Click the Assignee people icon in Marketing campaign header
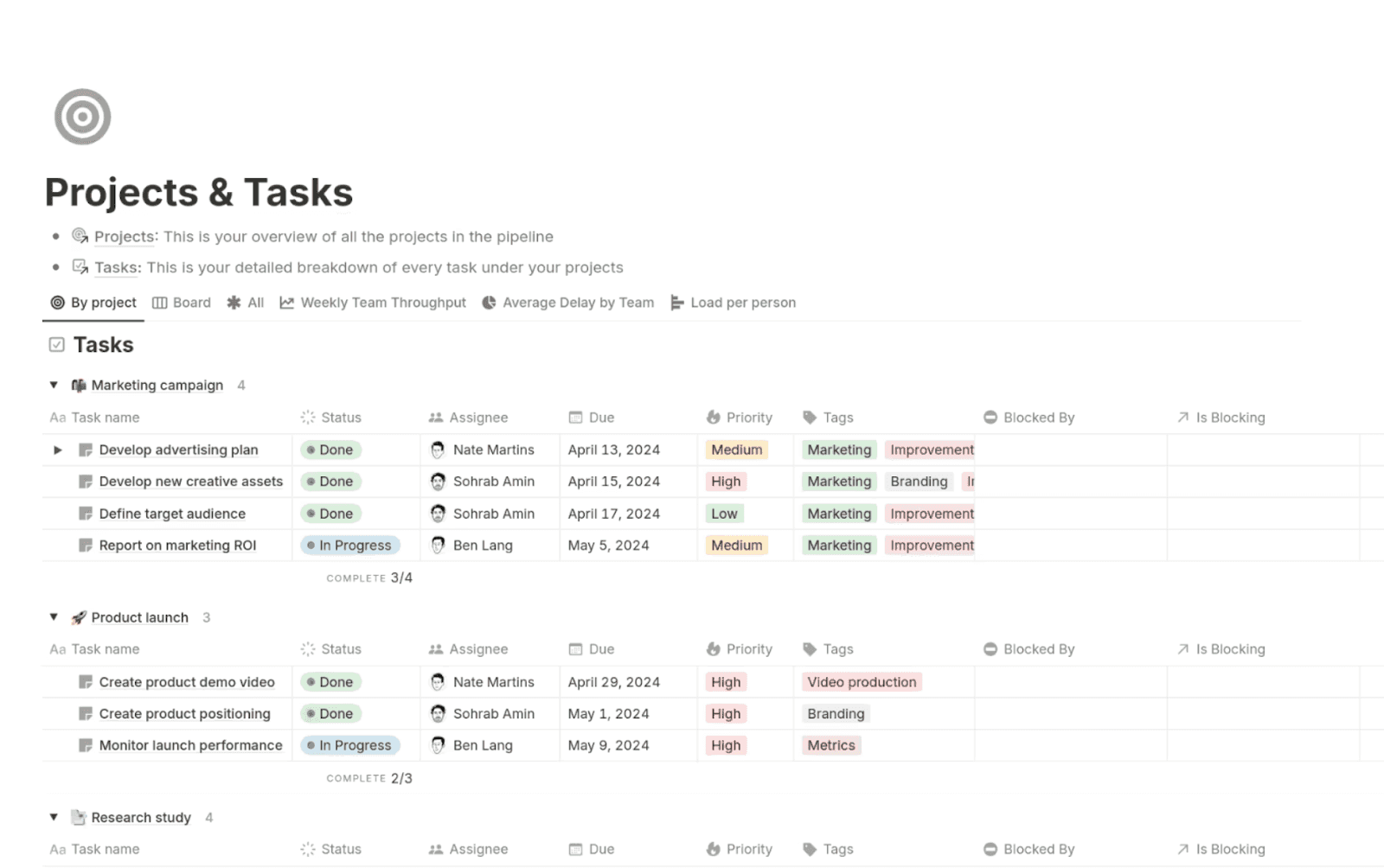Screen dimensions: 1384x868 point(434,417)
